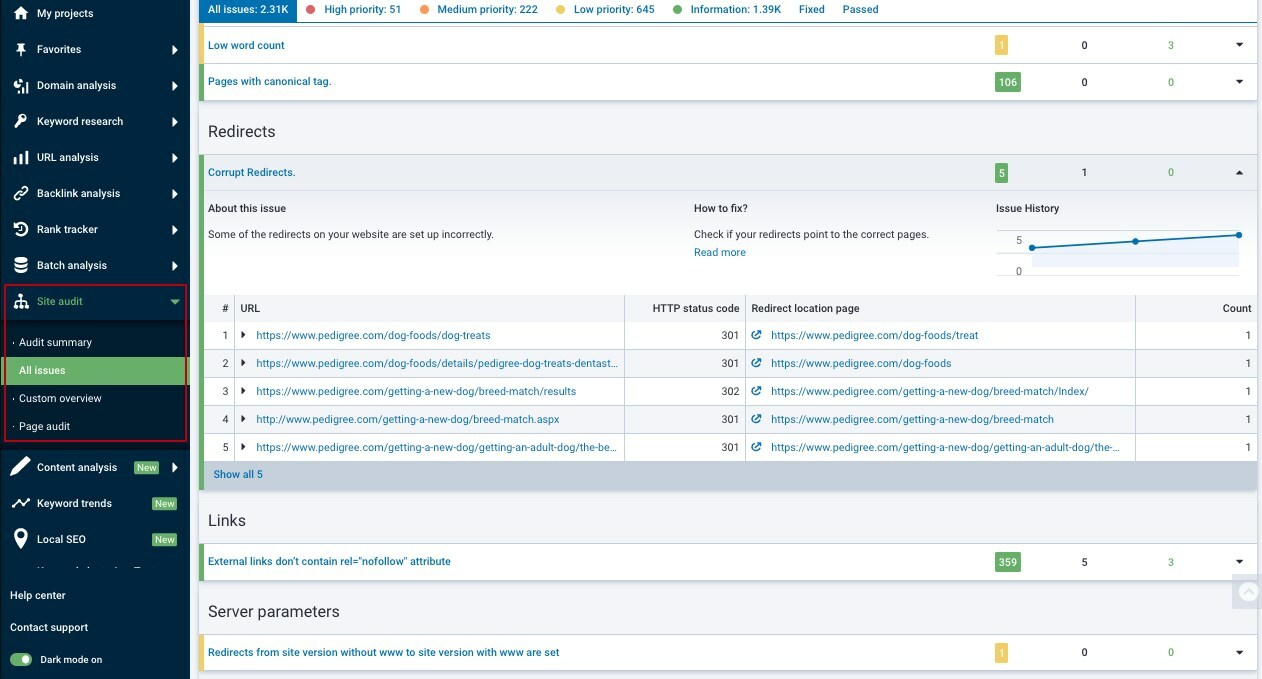The height and width of the screenshot is (679, 1262).
Task: Expand Pages with canonical tag row arrow
Action: (x=1240, y=81)
